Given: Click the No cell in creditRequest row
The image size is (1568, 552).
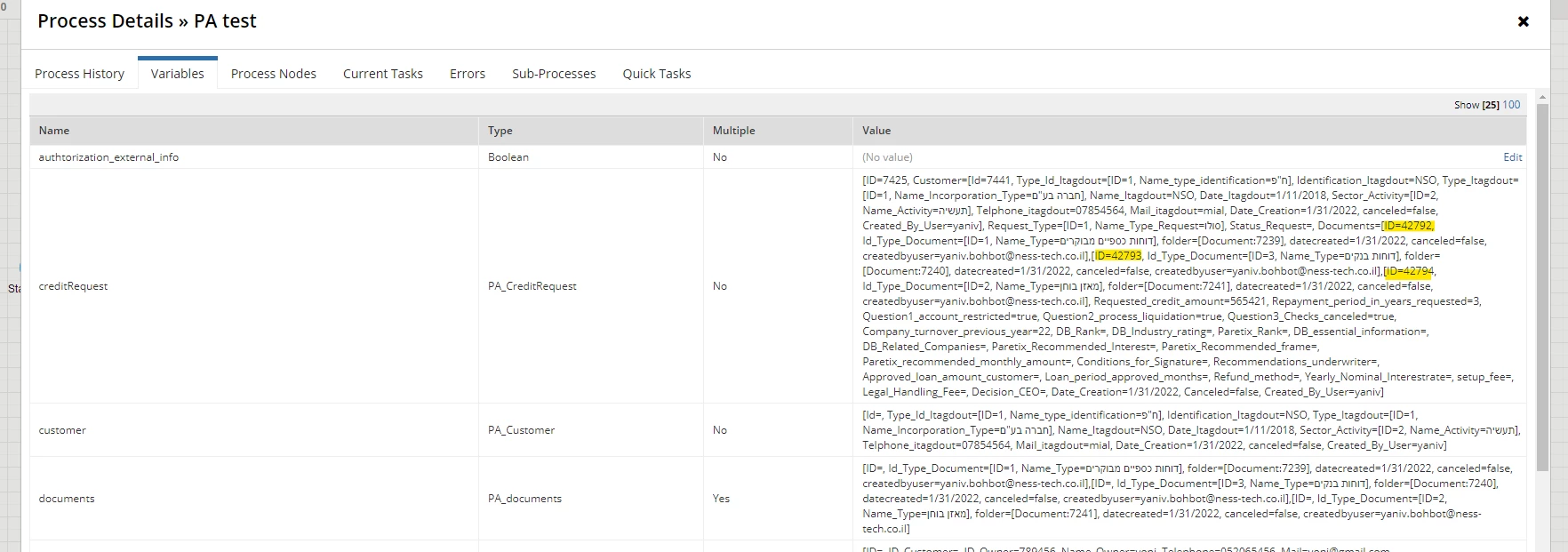Looking at the screenshot, I should (x=720, y=286).
